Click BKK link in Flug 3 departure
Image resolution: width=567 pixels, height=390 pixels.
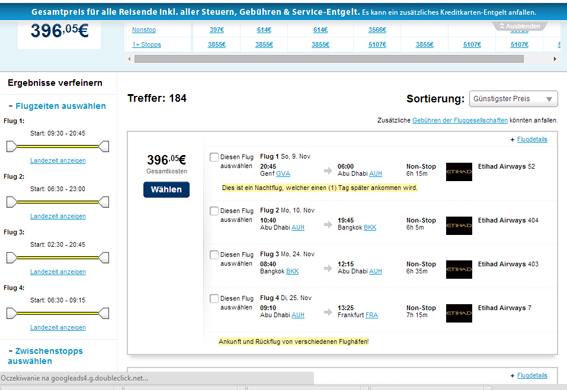[292, 271]
